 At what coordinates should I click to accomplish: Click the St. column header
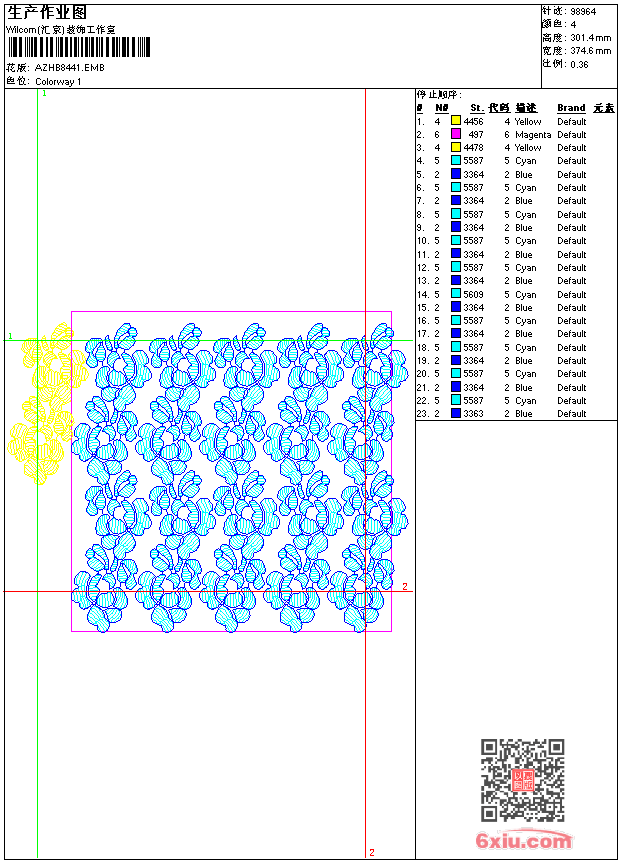(477, 108)
